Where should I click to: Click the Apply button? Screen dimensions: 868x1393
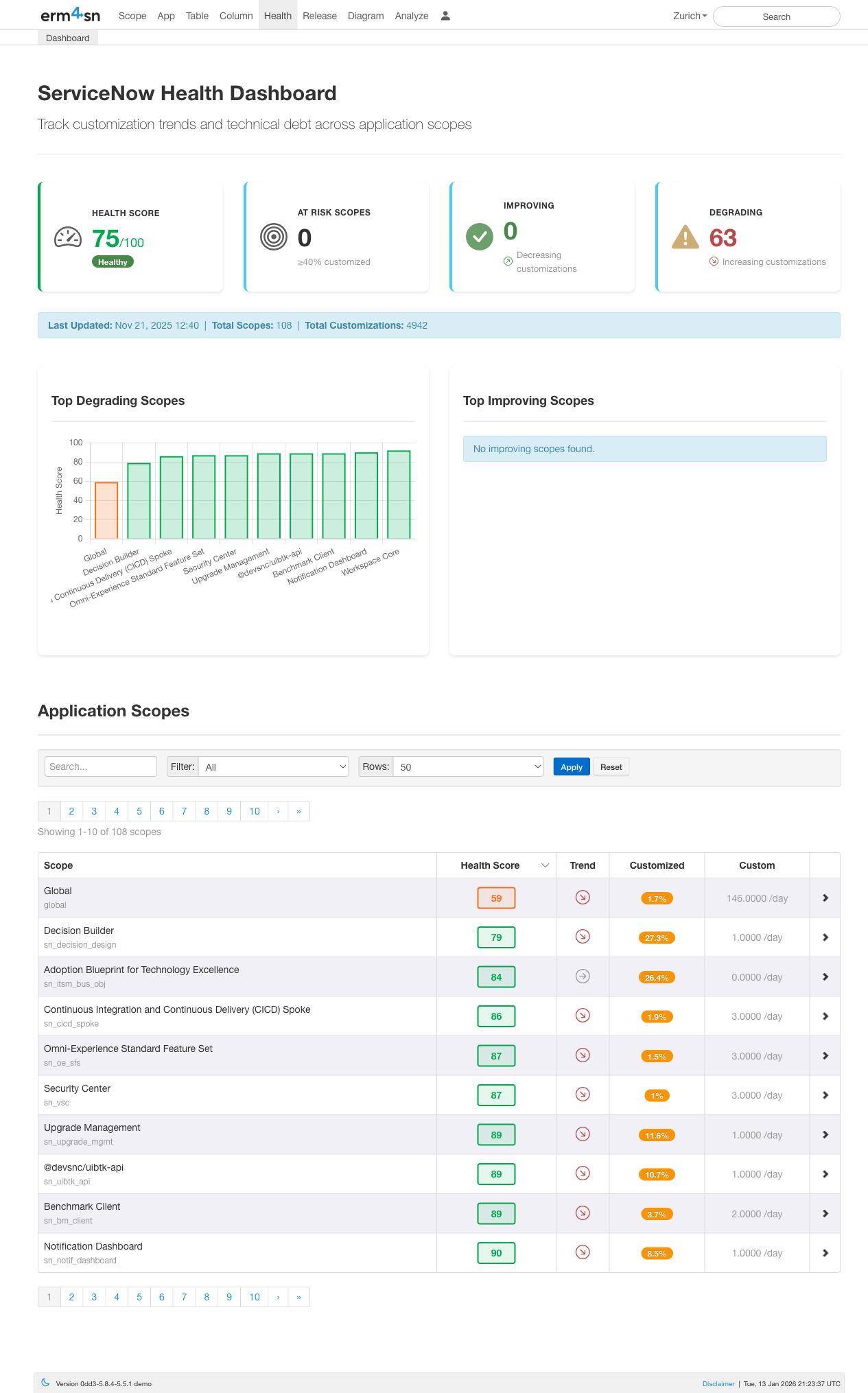572,767
